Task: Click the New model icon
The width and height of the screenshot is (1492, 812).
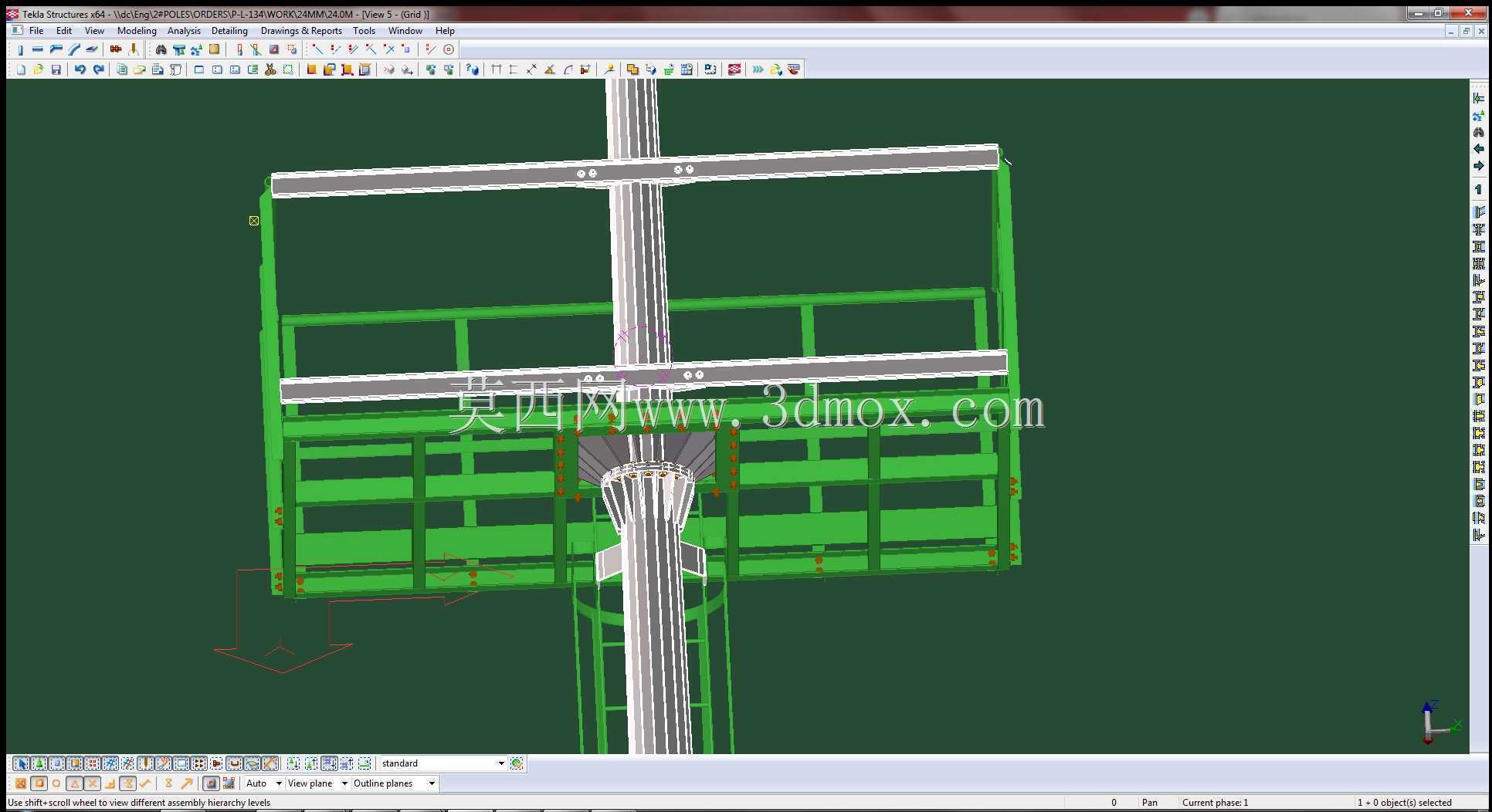Action: pos(21,69)
